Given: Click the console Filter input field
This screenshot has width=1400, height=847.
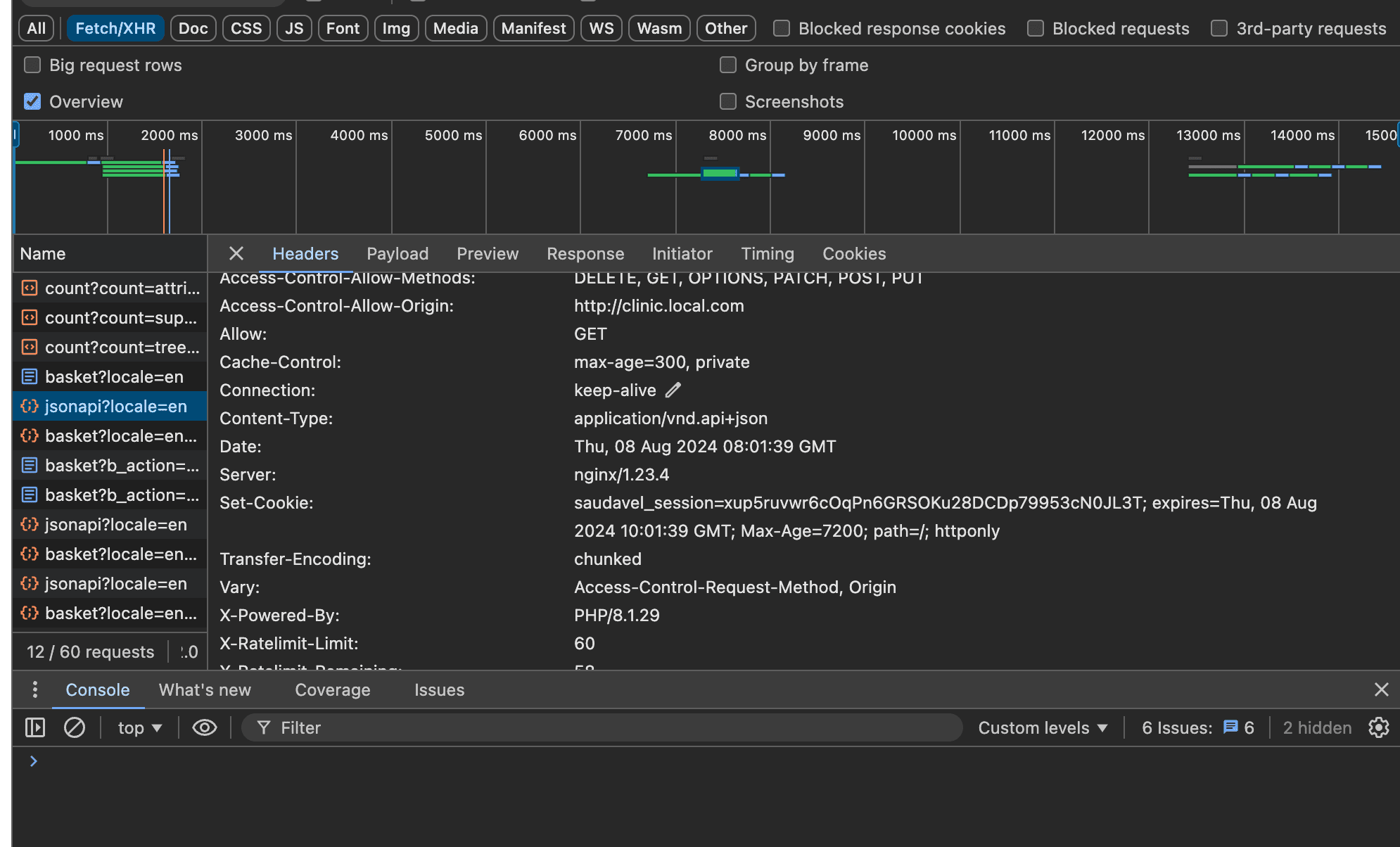Looking at the screenshot, I should 602,727.
